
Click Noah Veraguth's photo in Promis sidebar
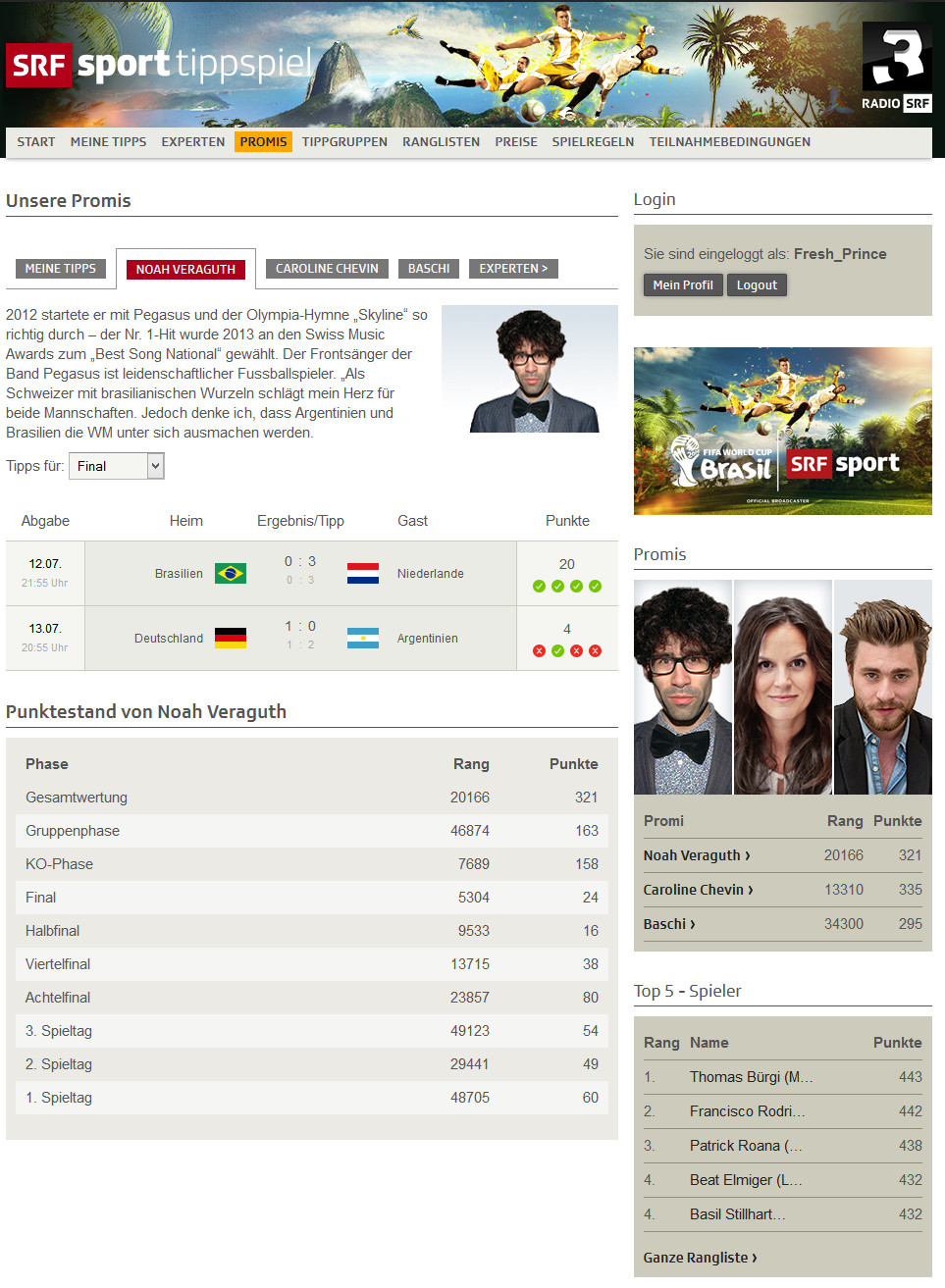tap(683, 687)
